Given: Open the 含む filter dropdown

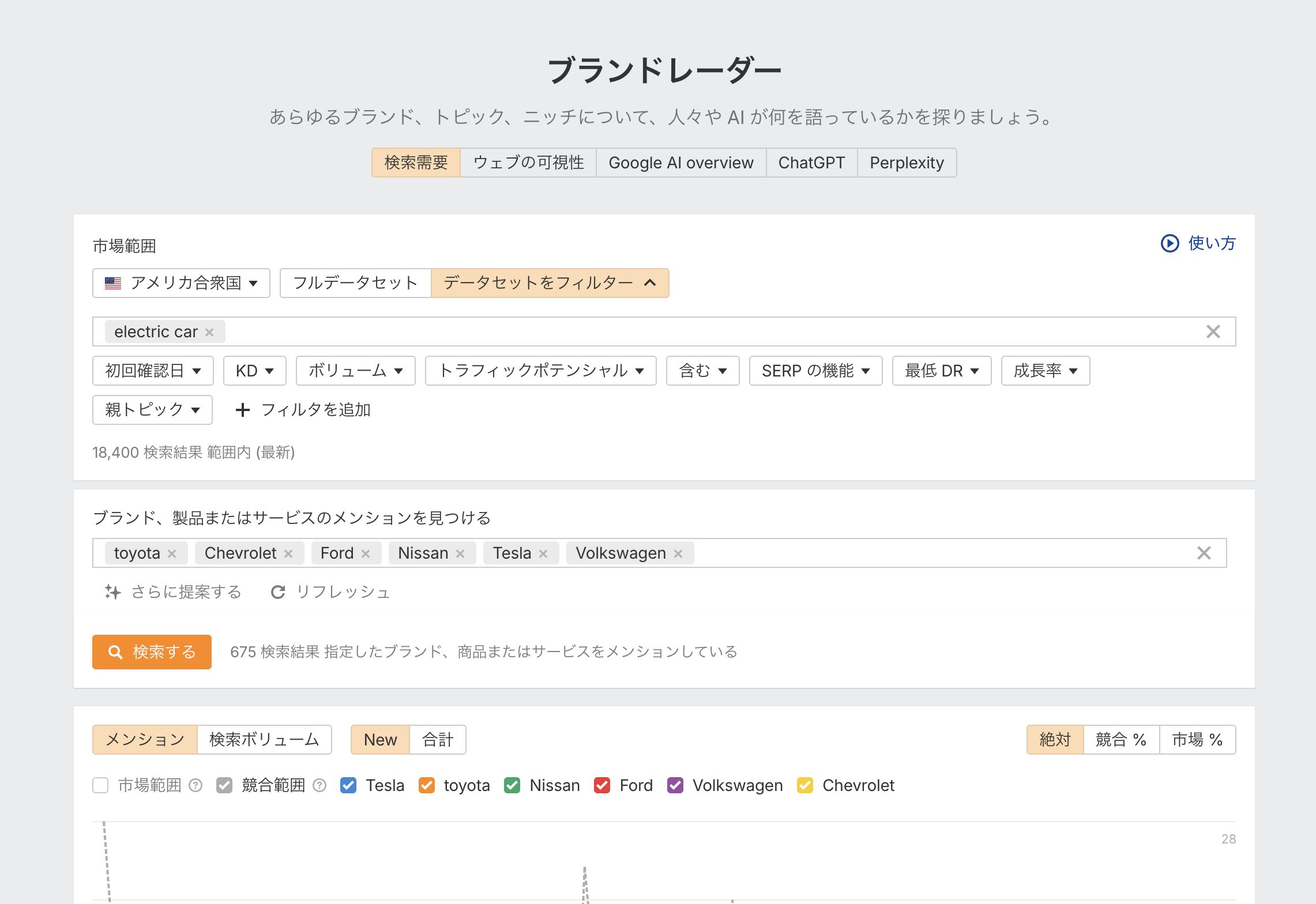Looking at the screenshot, I should click(703, 371).
